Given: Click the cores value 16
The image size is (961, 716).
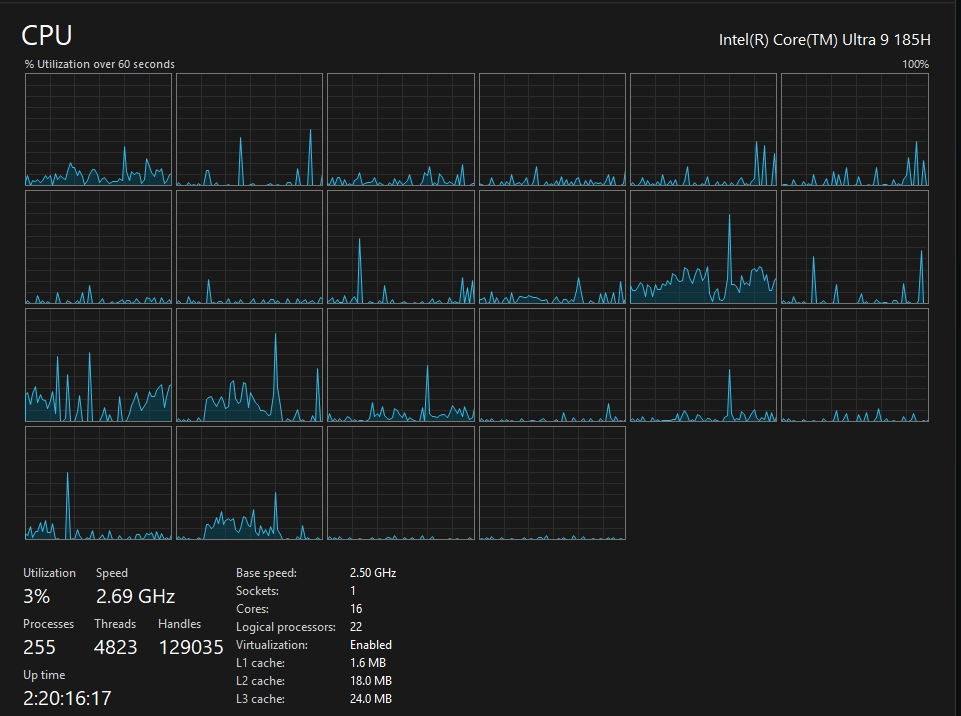Looking at the screenshot, I should pos(356,609).
